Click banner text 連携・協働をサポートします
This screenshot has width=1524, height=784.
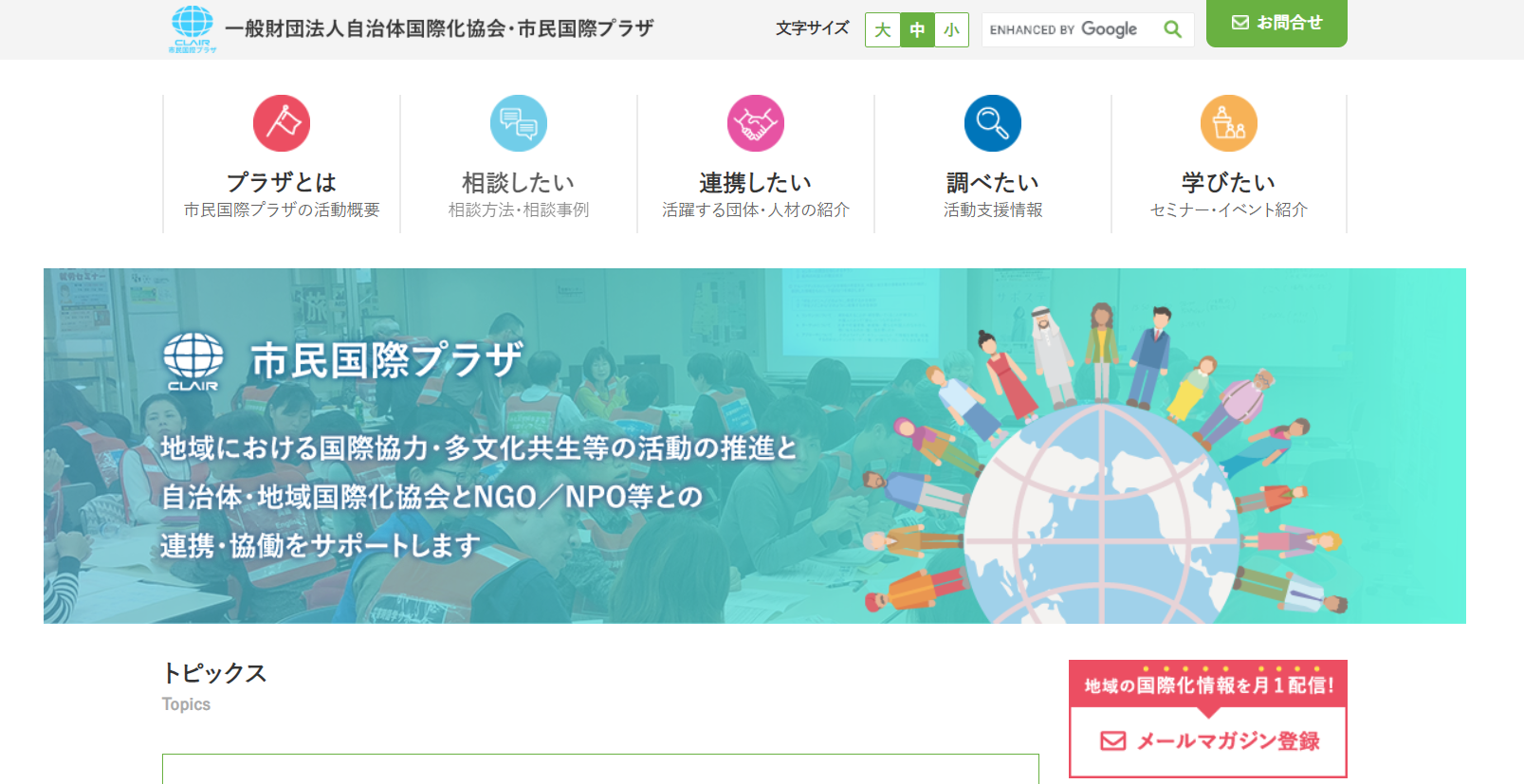tap(321, 546)
